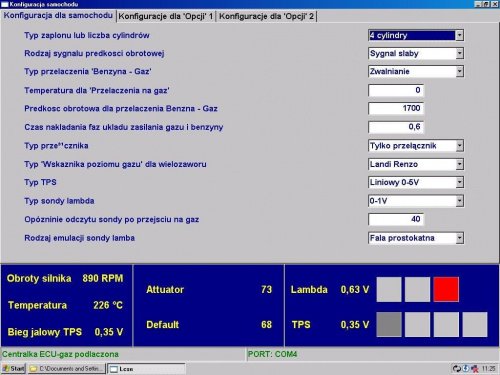
Task: Click the dark gray TPS indicator square
Action: tap(389, 324)
